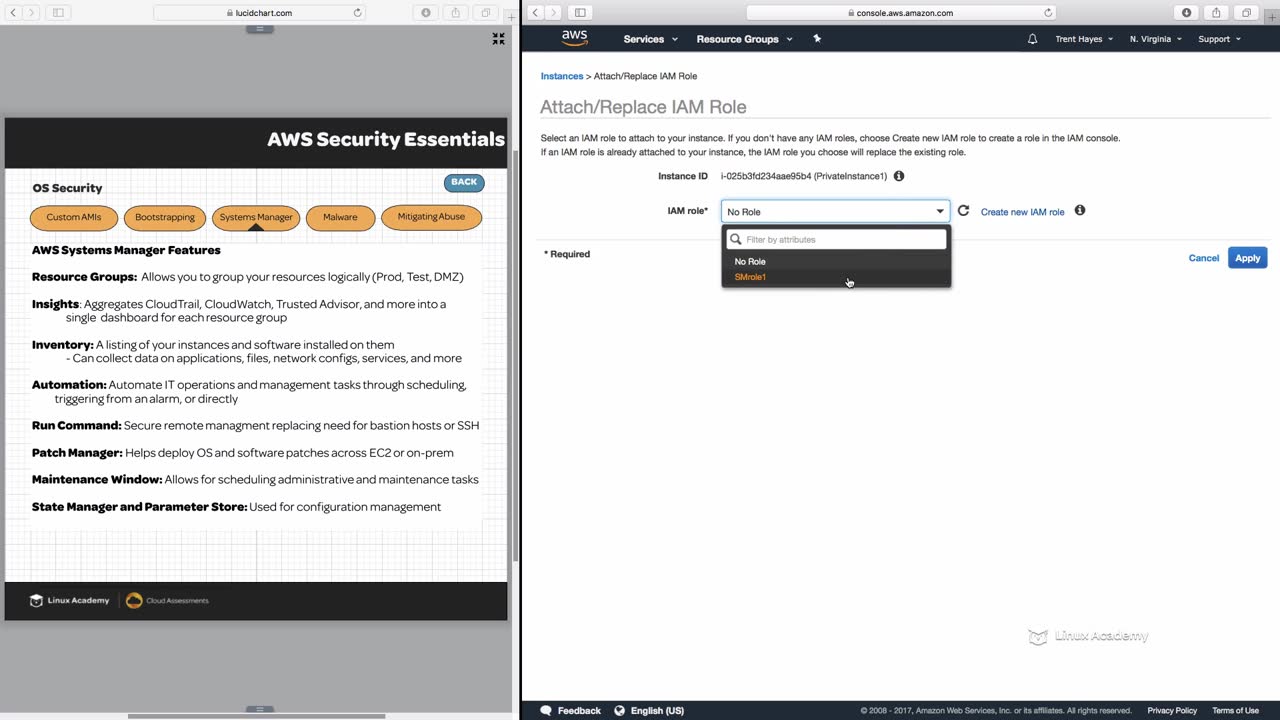Select the No Role option in the list
Viewport: 1280px width, 720px height.
pyautogui.click(x=836, y=261)
